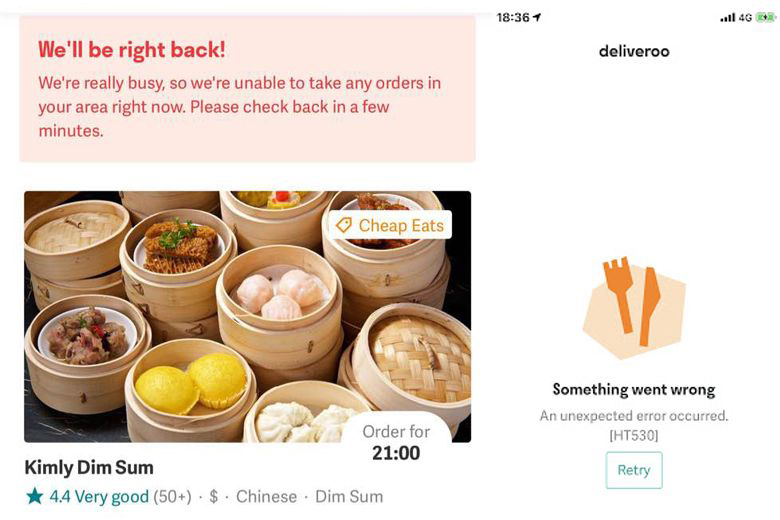Click the battery charging indicator icon
The image size is (780, 520).
pos(765,17)
